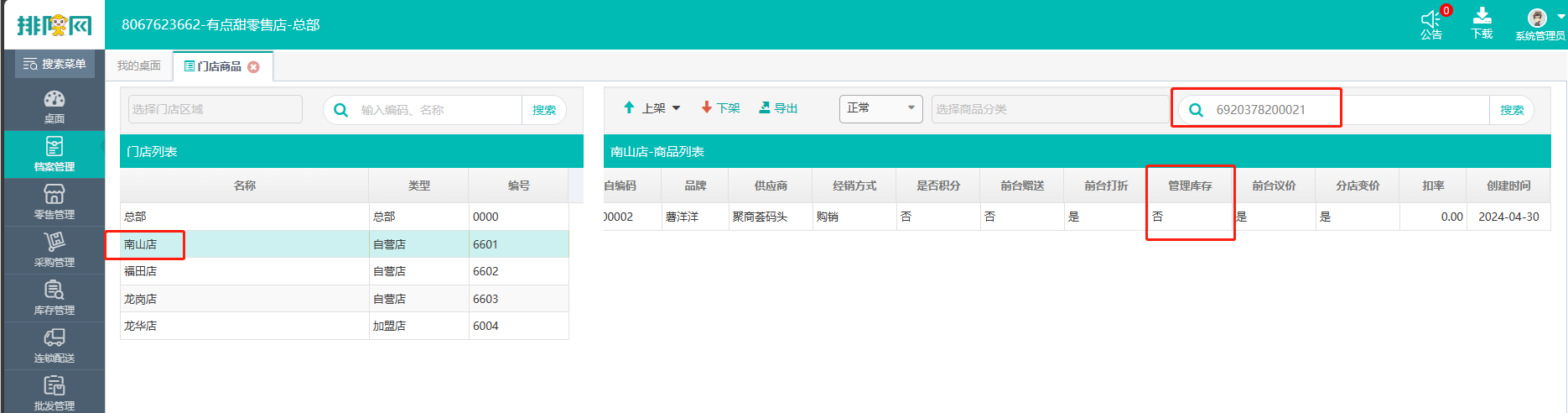Open 采购管理 in sidebar
Screen dimensions: 1568x413
(55, 250)
